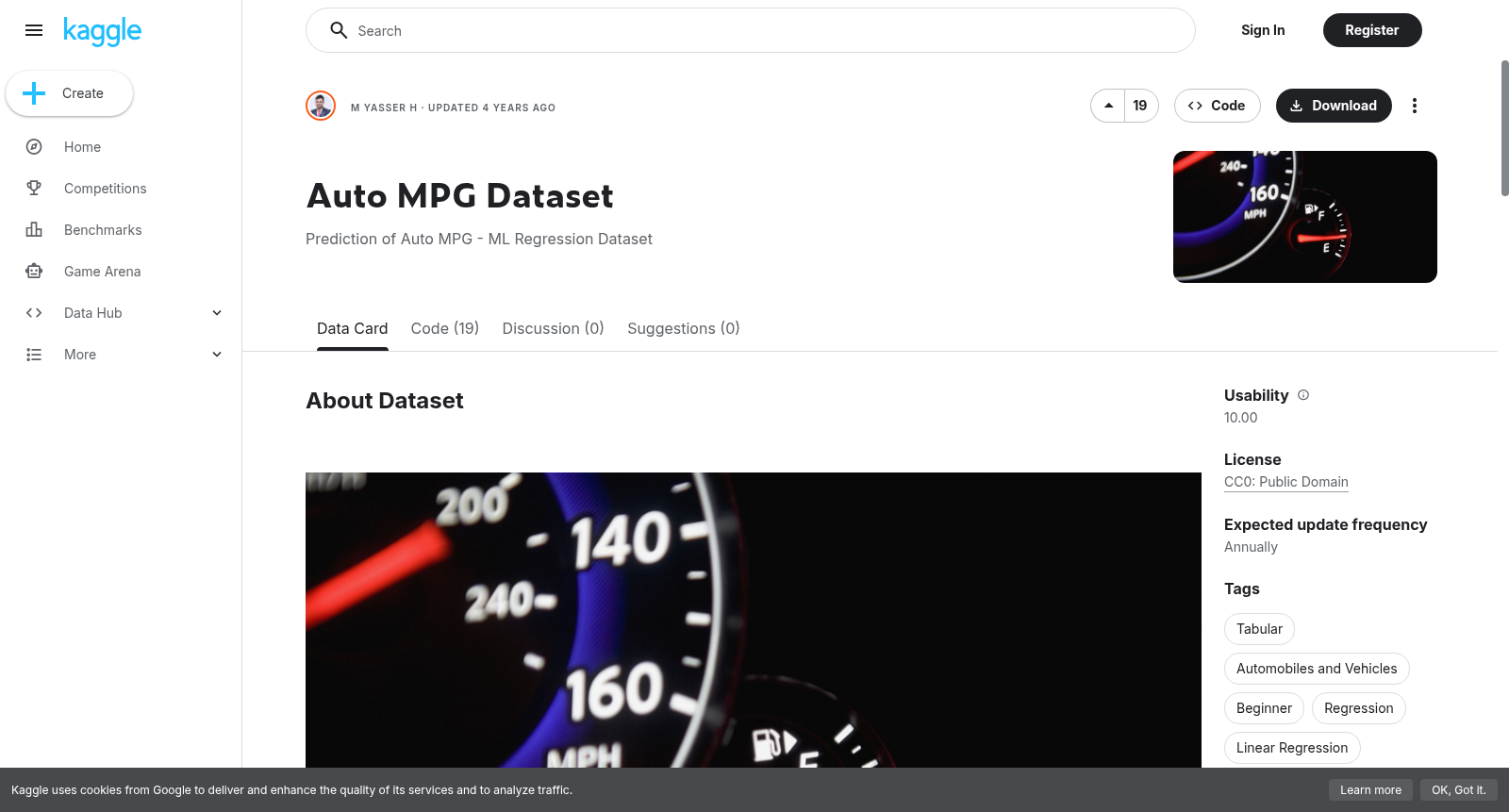Viewport: 1509px width, 812px height.
Task: Click the Beginner tag
Action: tap(1264, 708)
